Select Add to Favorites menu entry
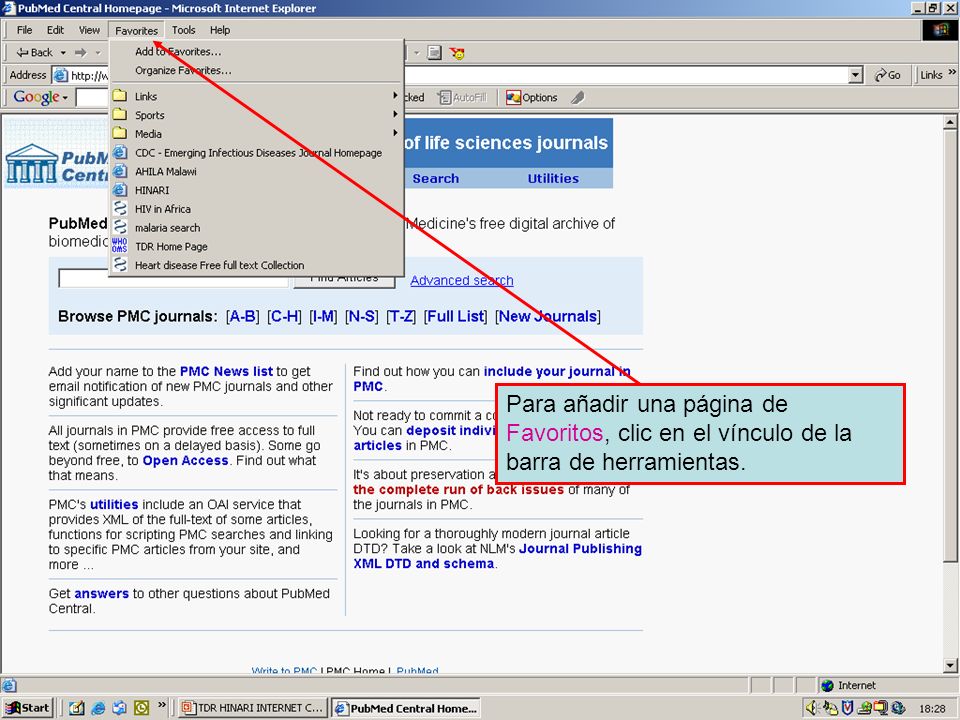 tap(257, 51)
